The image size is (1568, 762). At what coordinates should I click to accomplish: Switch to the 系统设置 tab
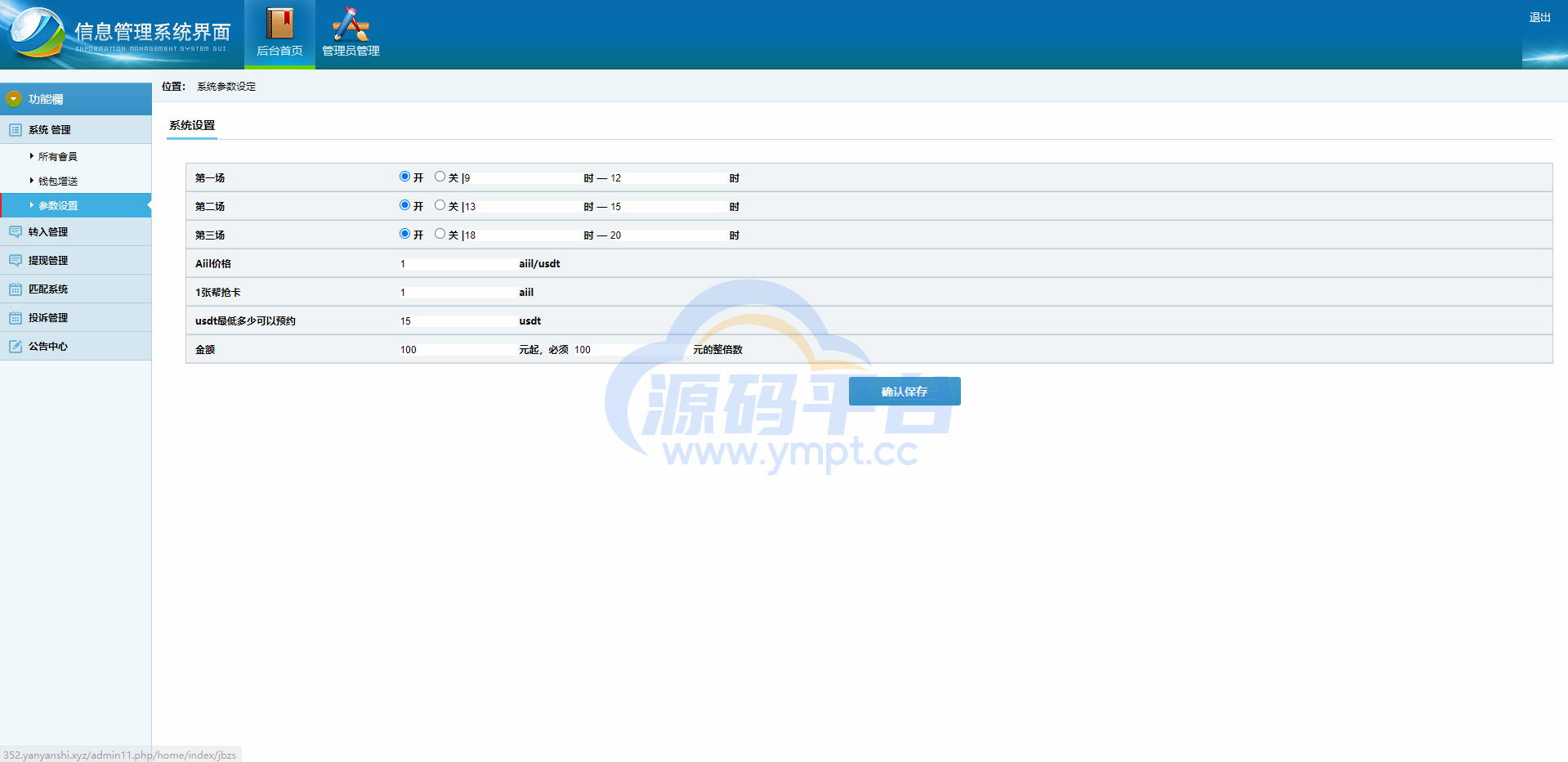pyautogui.click(x=192, y=125)
